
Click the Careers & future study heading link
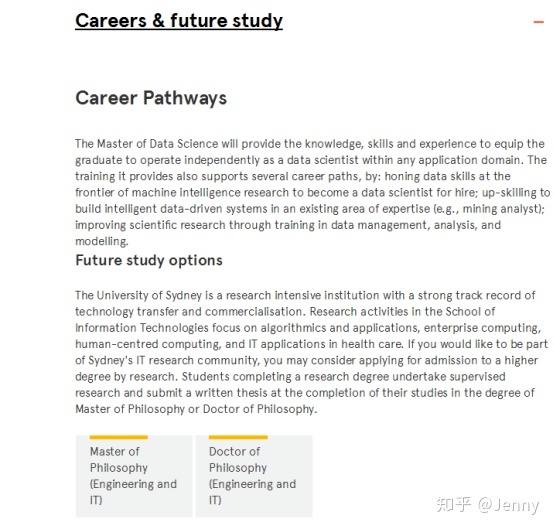pyautogui.click(x=179, y=20)
